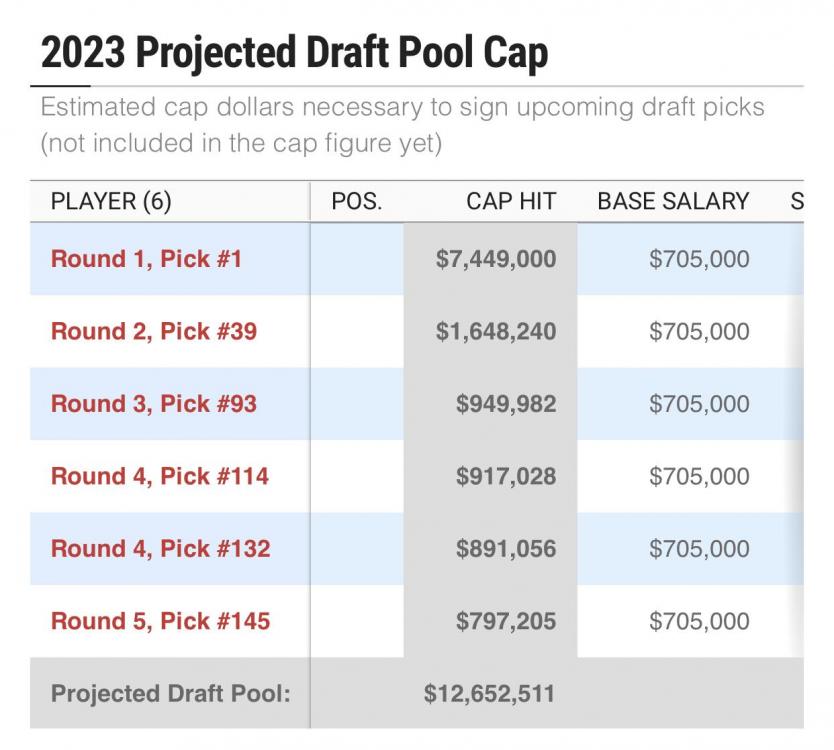Click the $917,028 cap hit cell

tap(506, 476)
